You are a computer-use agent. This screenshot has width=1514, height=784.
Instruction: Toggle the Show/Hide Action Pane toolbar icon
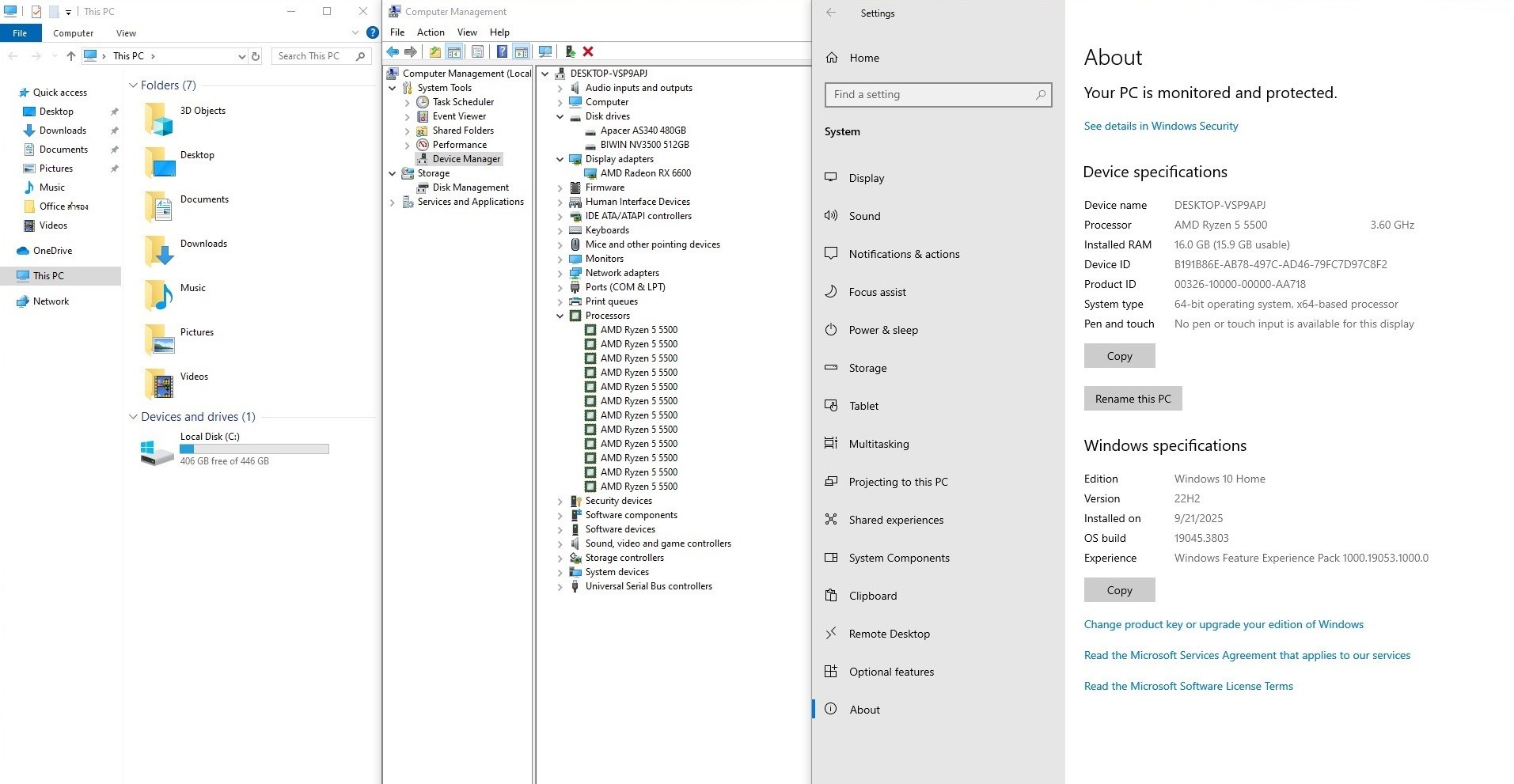(x=521, y=51)
